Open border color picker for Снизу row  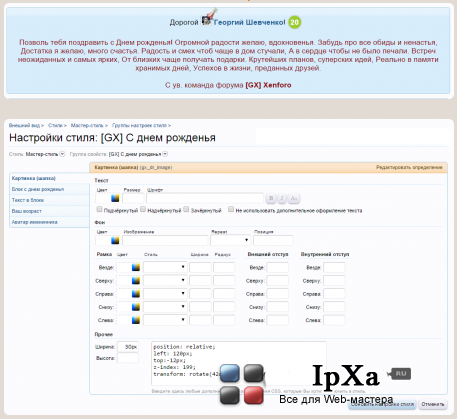pyautogui.click(x=136, y=307)
